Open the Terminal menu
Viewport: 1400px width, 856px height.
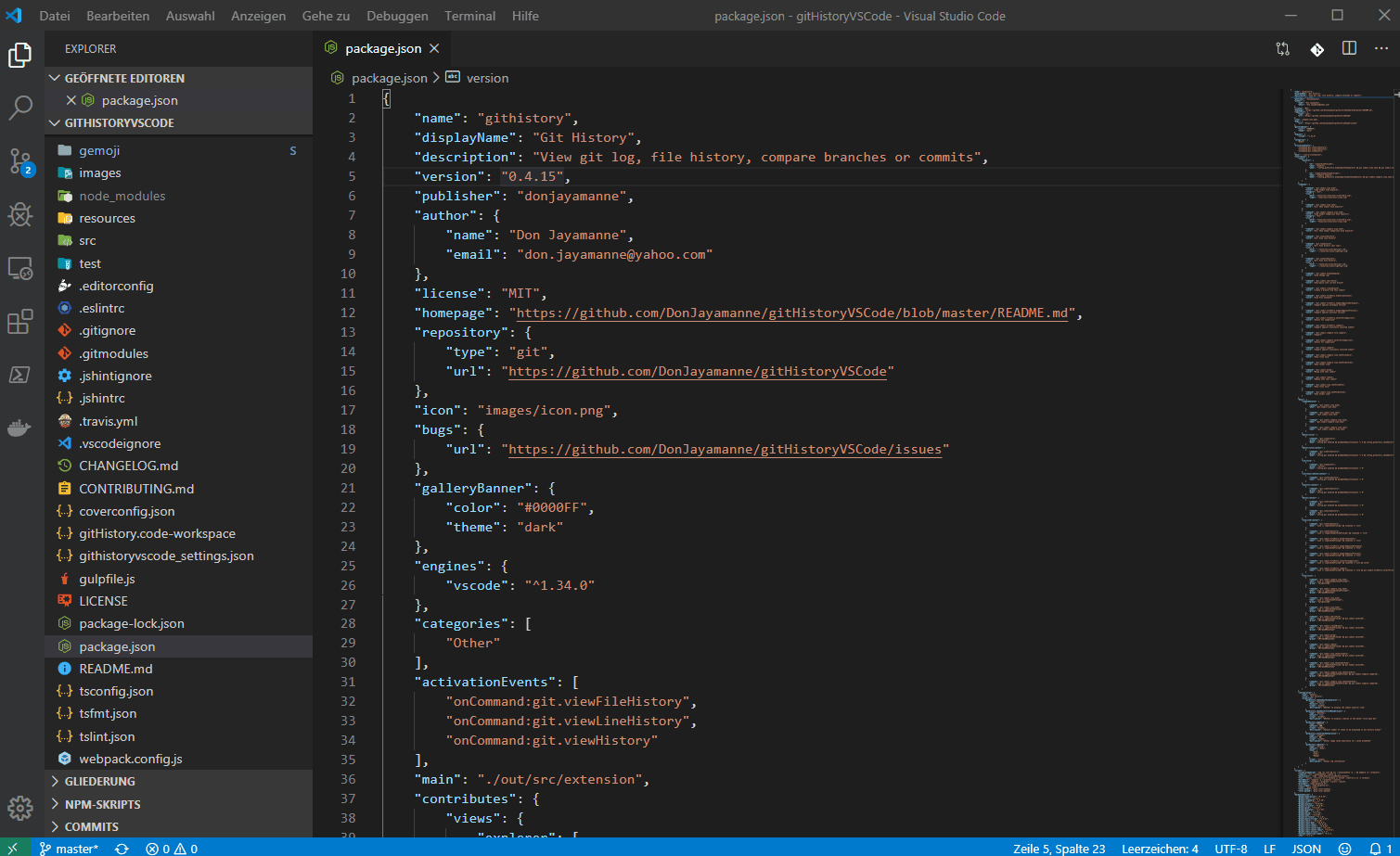pyautogui.click(x=469, y=15)
